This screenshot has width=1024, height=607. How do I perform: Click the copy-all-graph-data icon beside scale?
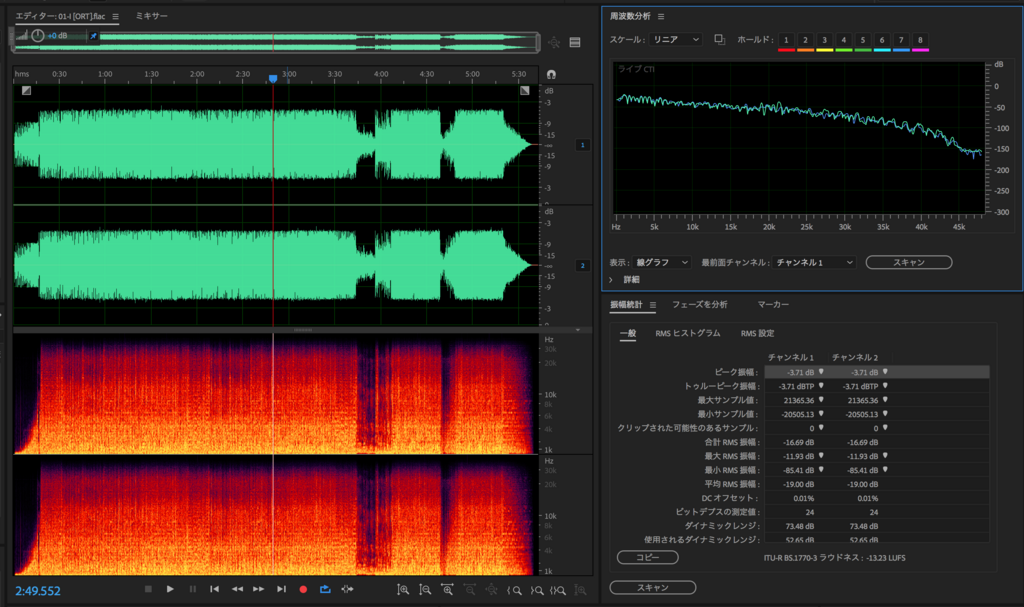tap(719, 40)
